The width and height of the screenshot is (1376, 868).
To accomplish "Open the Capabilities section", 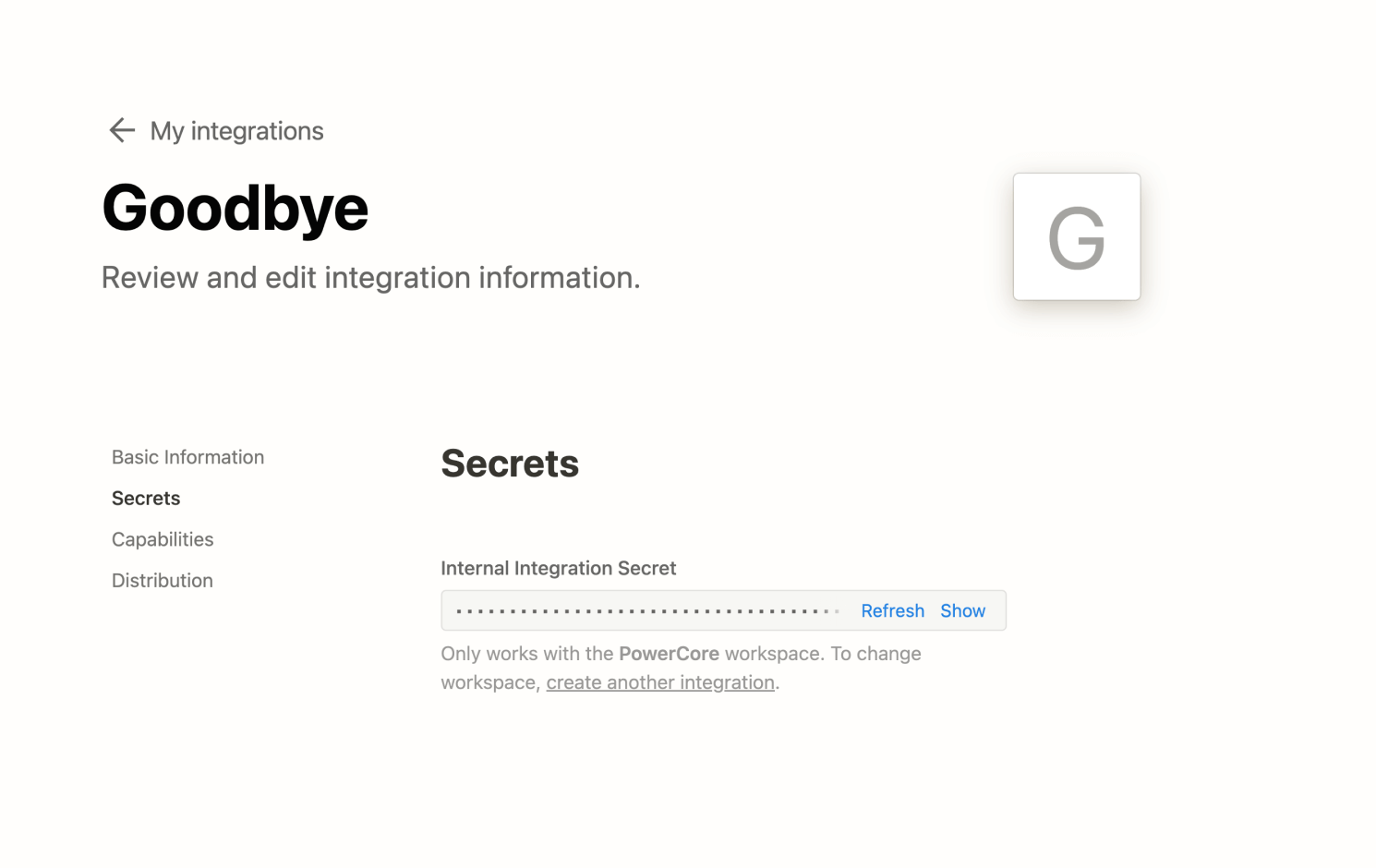I will [163, 538].
